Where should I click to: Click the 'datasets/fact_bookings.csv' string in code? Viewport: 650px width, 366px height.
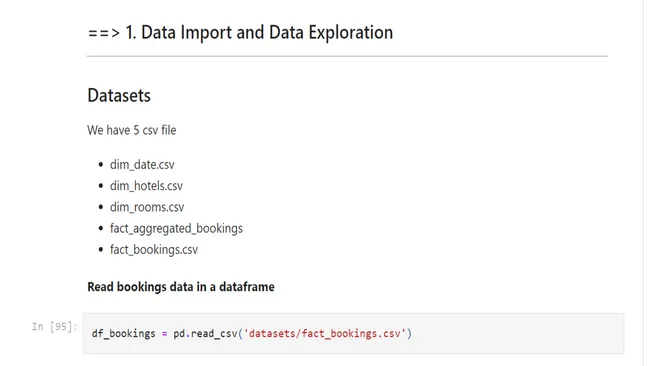pos(325,333)
